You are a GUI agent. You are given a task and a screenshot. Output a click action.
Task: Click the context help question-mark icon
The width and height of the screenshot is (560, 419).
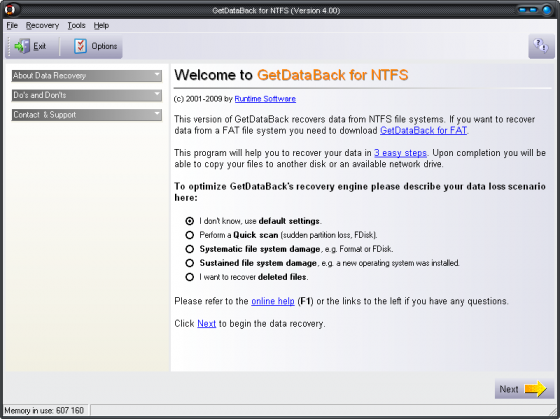pyautogui.click(x=541, y=46)
